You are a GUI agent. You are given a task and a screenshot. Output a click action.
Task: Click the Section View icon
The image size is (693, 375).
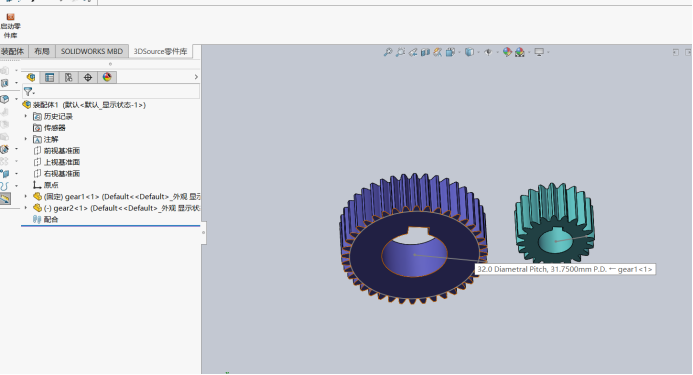425,52
